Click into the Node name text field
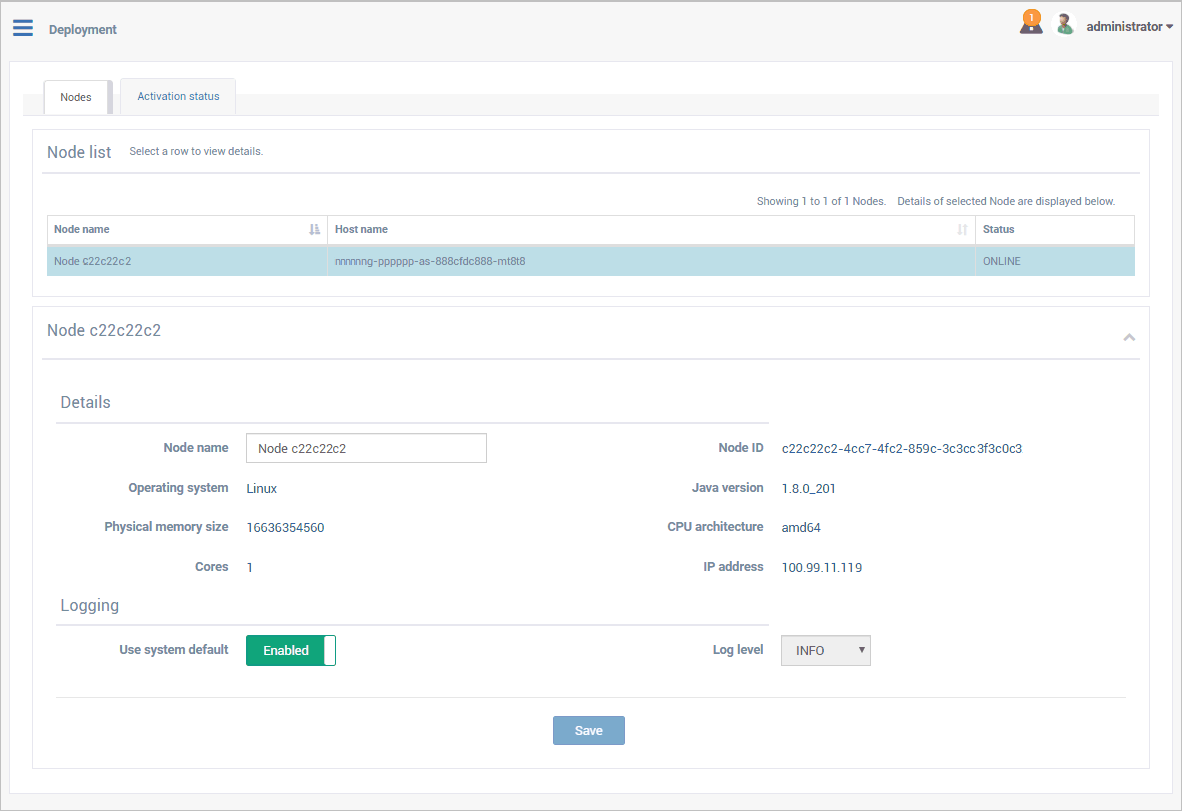This screenshot has width=1182, height=811. [366, 449]
